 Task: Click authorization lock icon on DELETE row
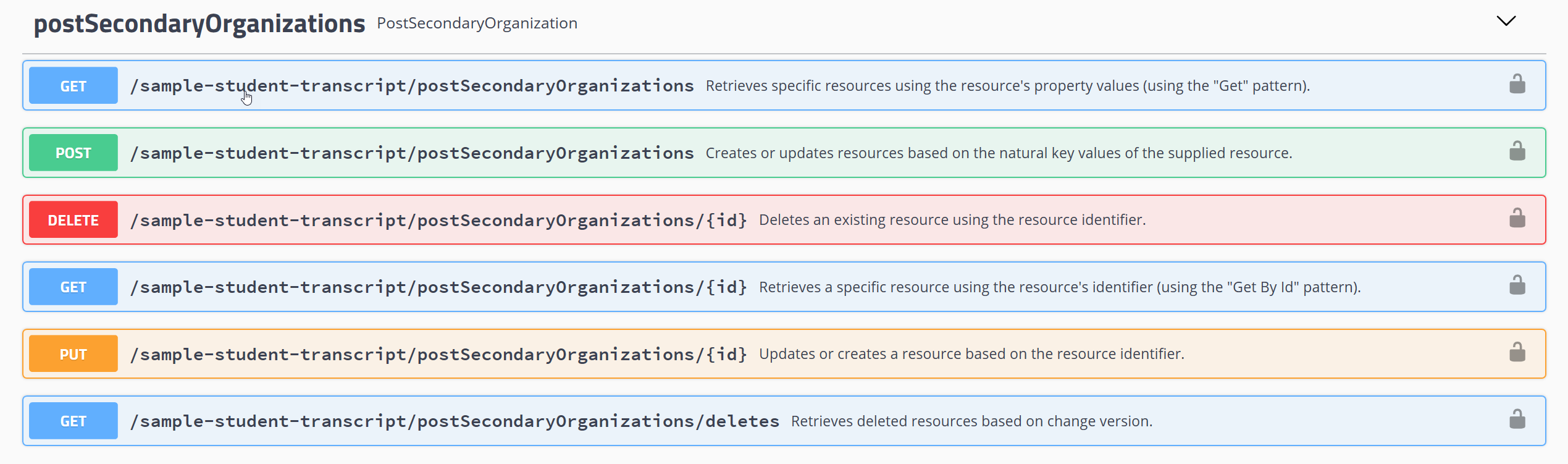pyautogui.click(x=1517, y=218)
